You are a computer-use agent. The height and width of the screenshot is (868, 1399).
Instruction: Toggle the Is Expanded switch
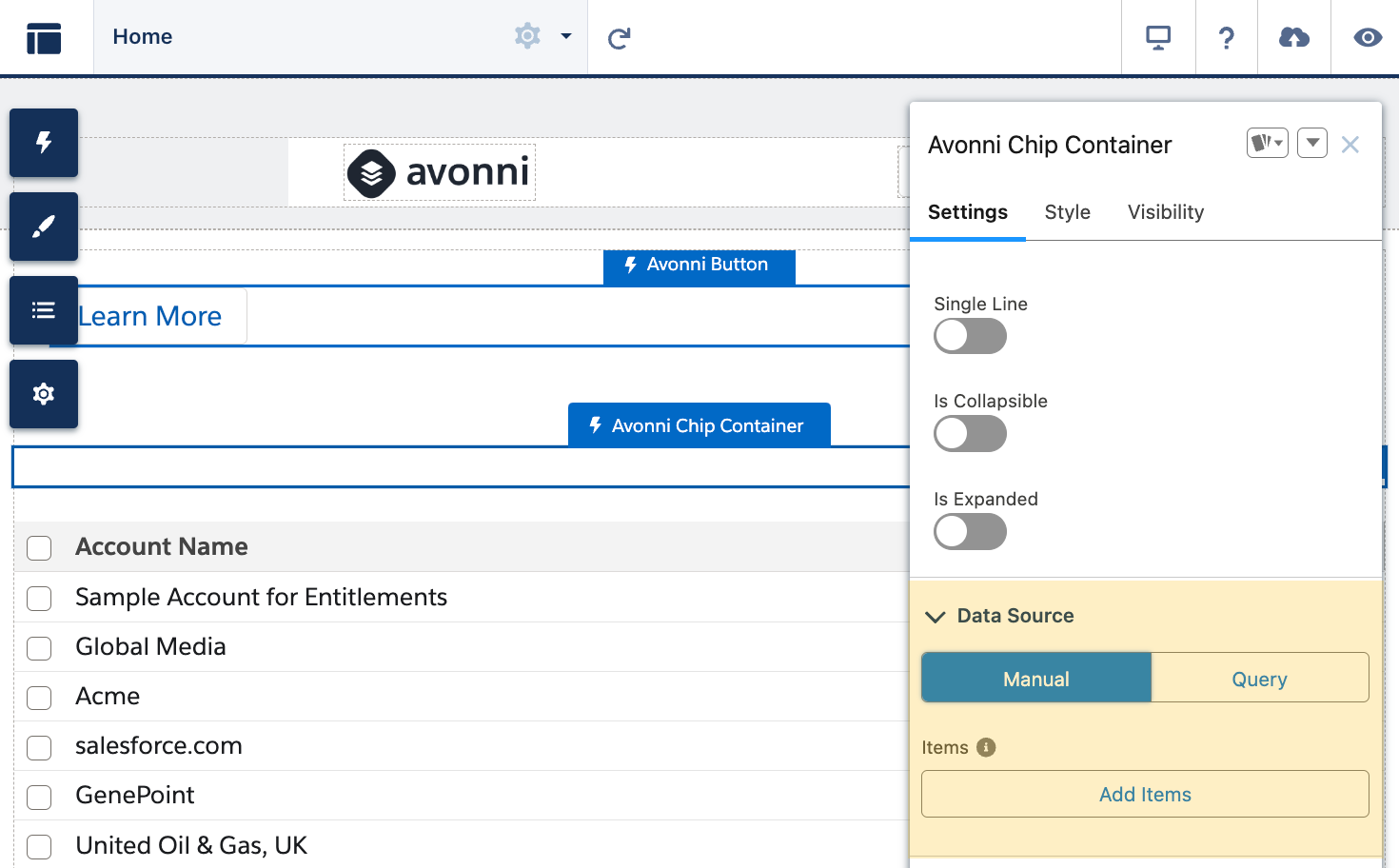[x=970, y=532]
